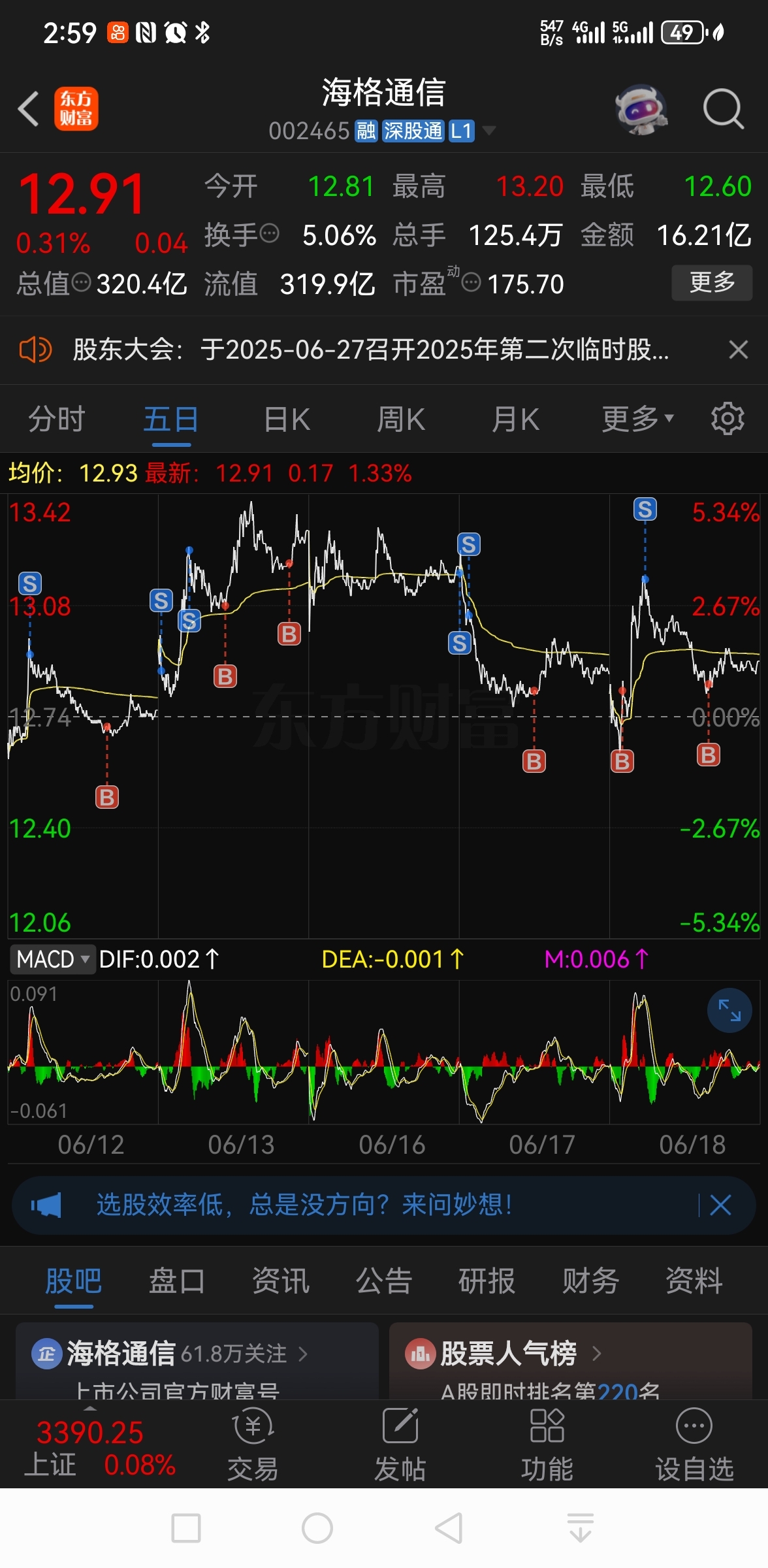Tap the back arrow icon
Viewport: 768px width, 1568px height.
click(x=29, y=108)
